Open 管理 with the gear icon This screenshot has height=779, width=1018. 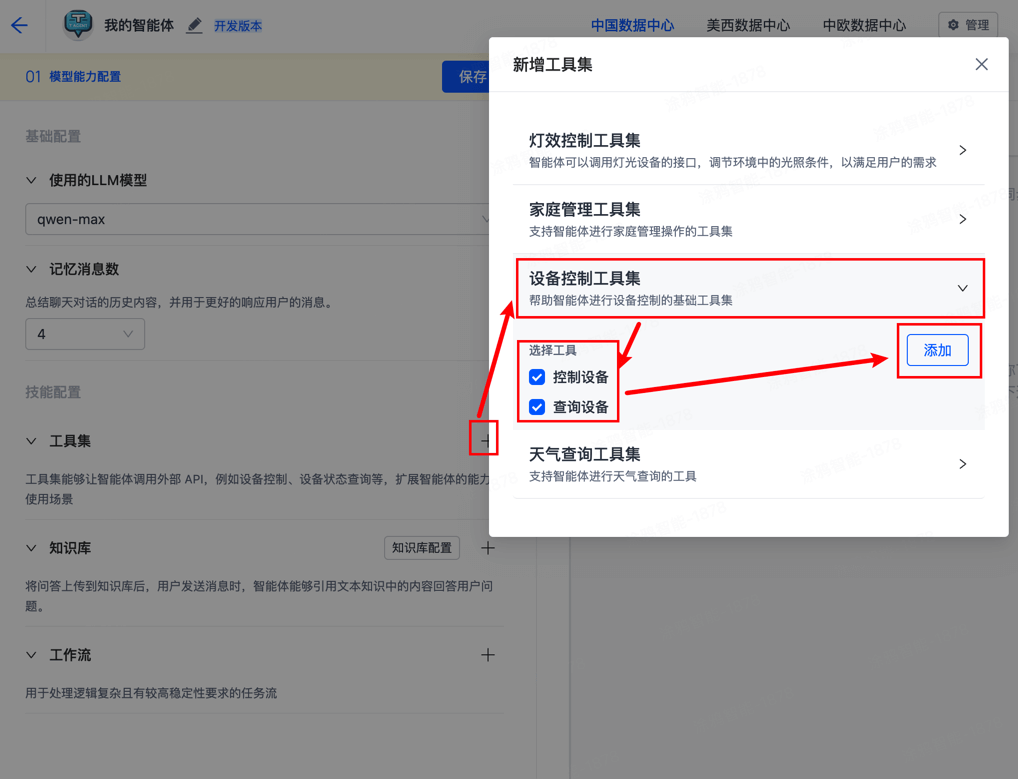(x=968, y=25)
